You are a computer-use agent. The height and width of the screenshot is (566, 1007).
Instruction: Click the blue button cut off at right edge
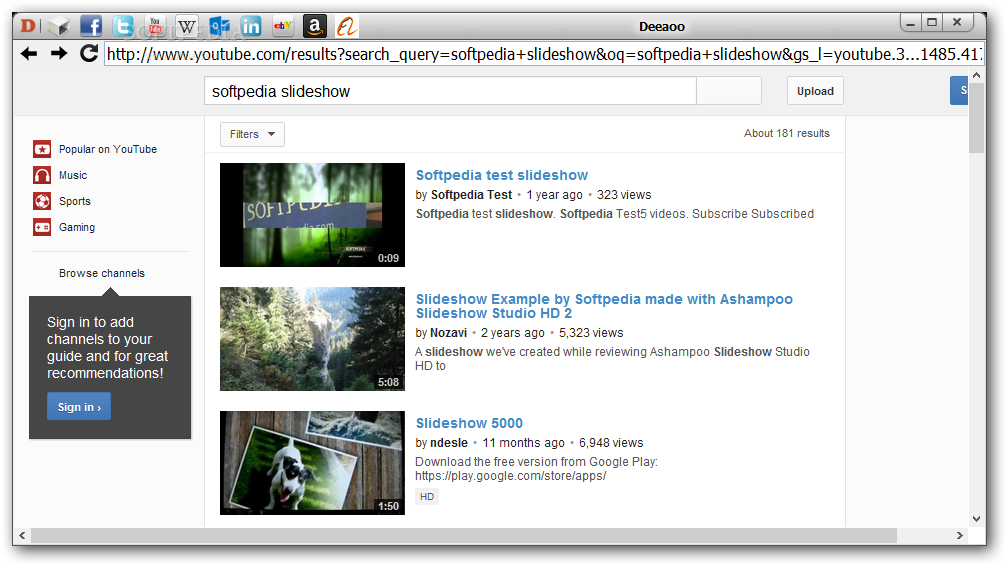pos(959,91)
